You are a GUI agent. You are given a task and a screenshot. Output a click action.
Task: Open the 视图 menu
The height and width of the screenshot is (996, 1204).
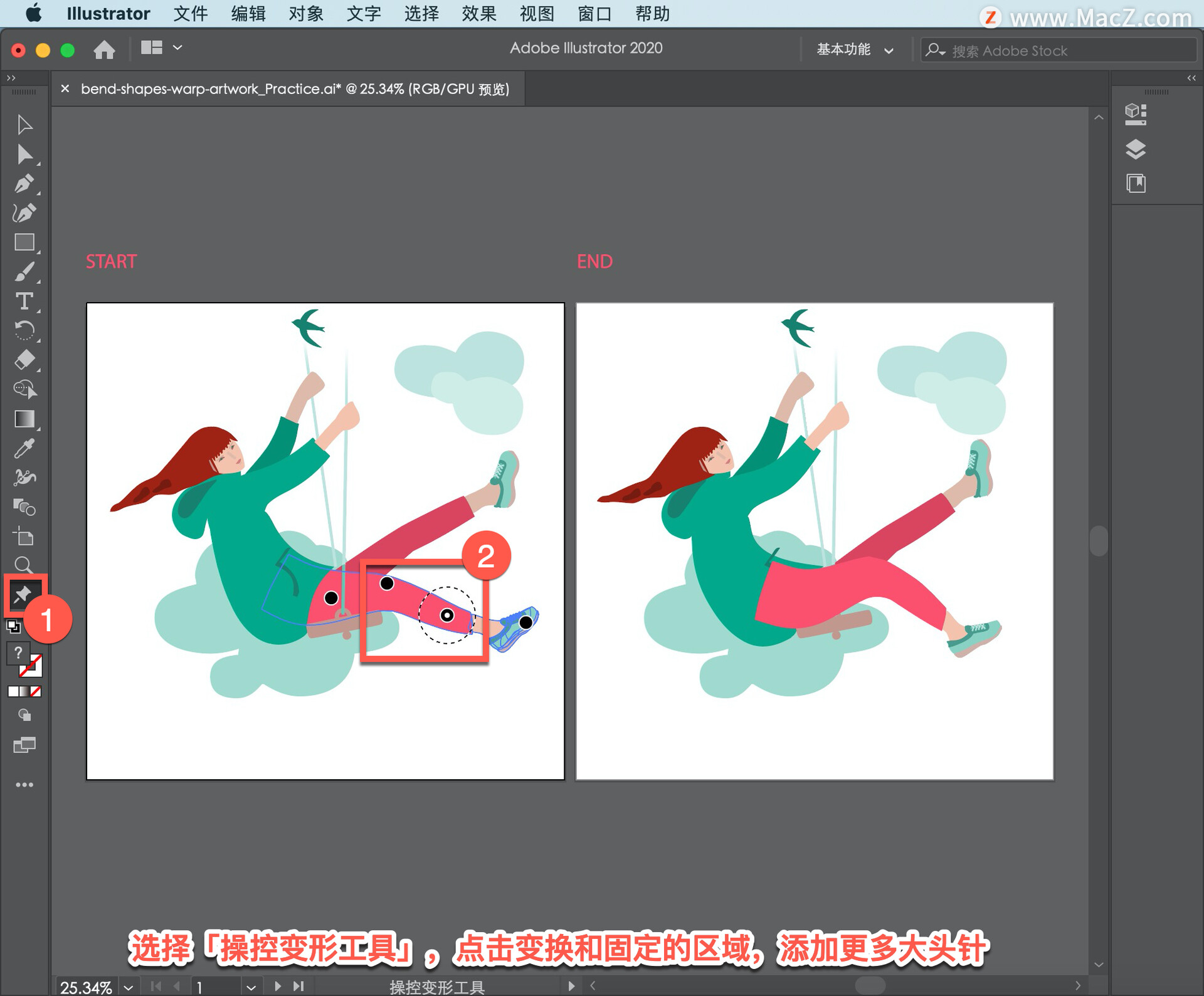click(537, 13)
